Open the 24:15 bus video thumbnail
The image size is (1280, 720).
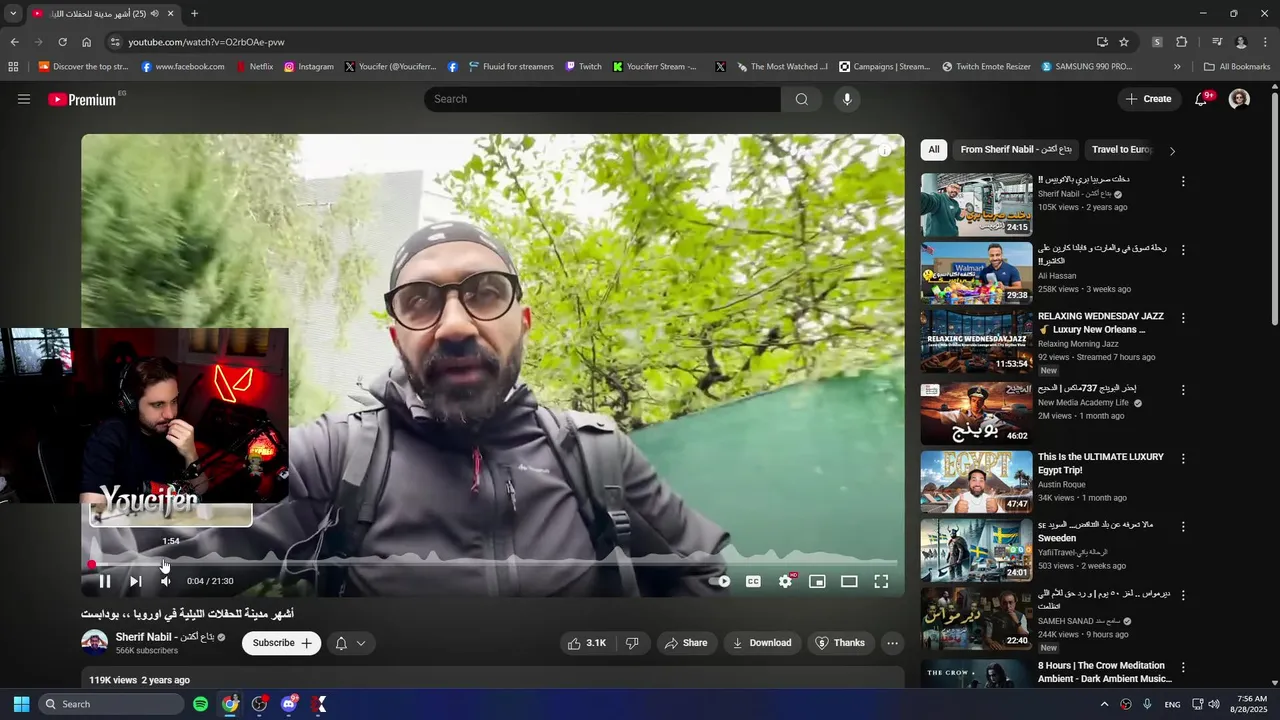[976, 205]
